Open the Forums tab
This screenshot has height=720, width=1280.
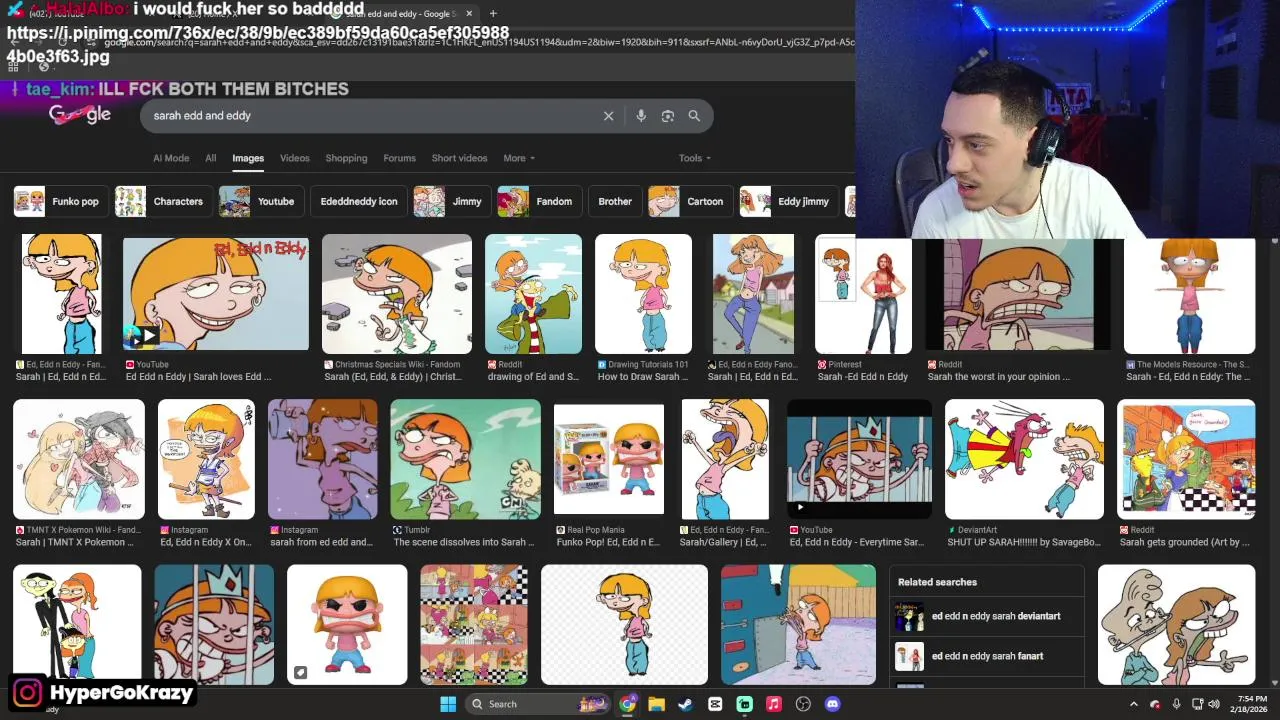[399, 158]
